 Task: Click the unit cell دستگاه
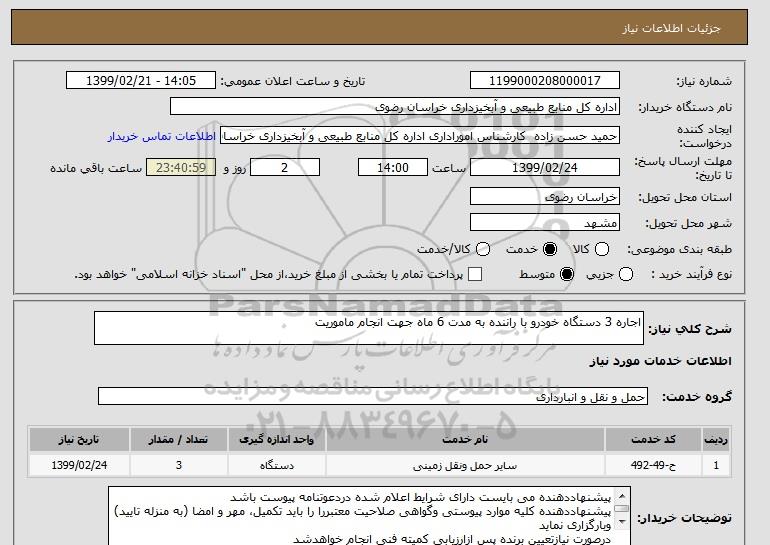(276, 465)
